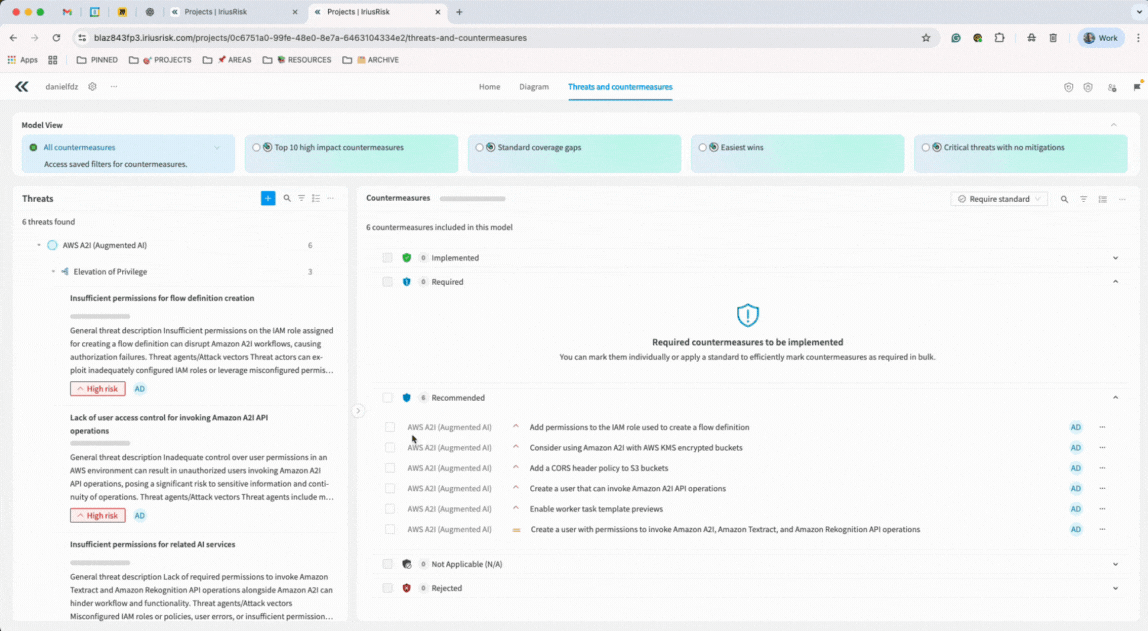Reload the page
Screen dimensions: 1148x631
[x=56, y=38]
